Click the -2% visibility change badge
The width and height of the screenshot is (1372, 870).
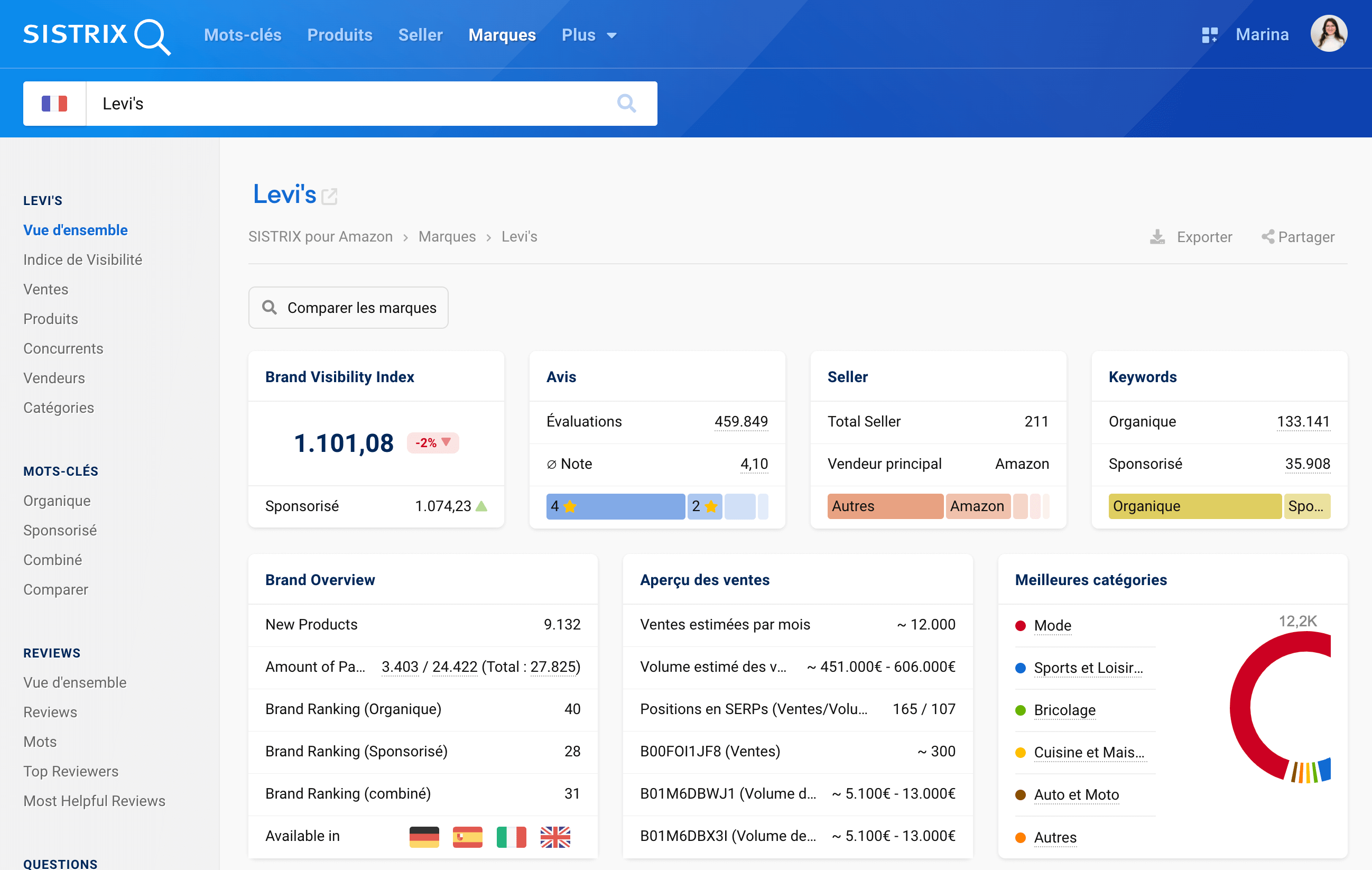432,443
